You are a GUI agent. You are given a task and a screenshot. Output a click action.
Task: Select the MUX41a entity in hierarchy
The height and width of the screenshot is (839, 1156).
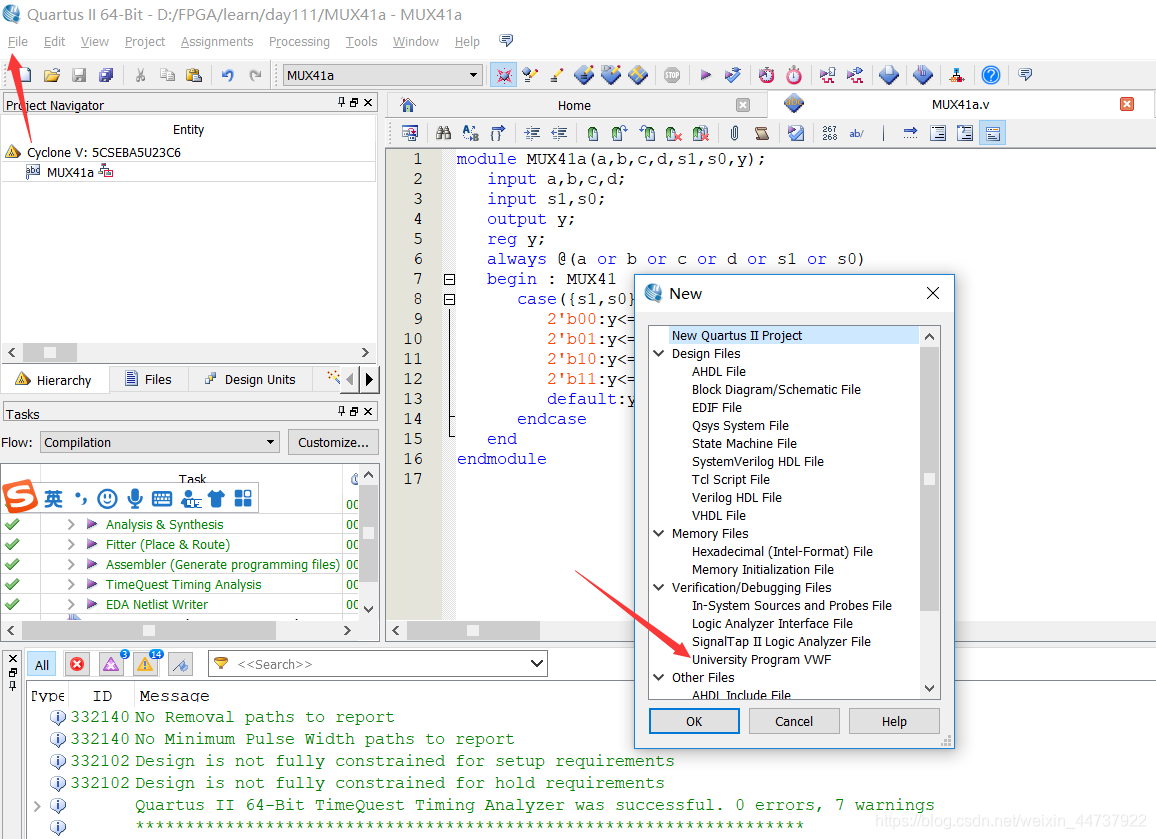[x=71, y=172]
